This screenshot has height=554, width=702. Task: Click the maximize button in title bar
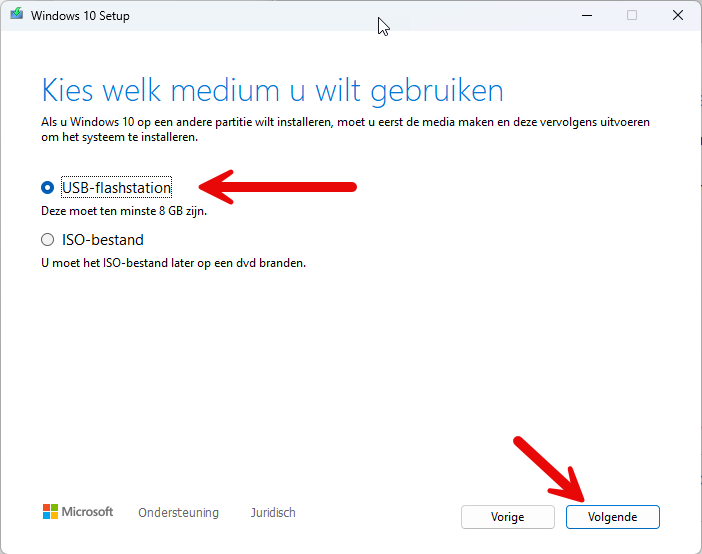632,15
